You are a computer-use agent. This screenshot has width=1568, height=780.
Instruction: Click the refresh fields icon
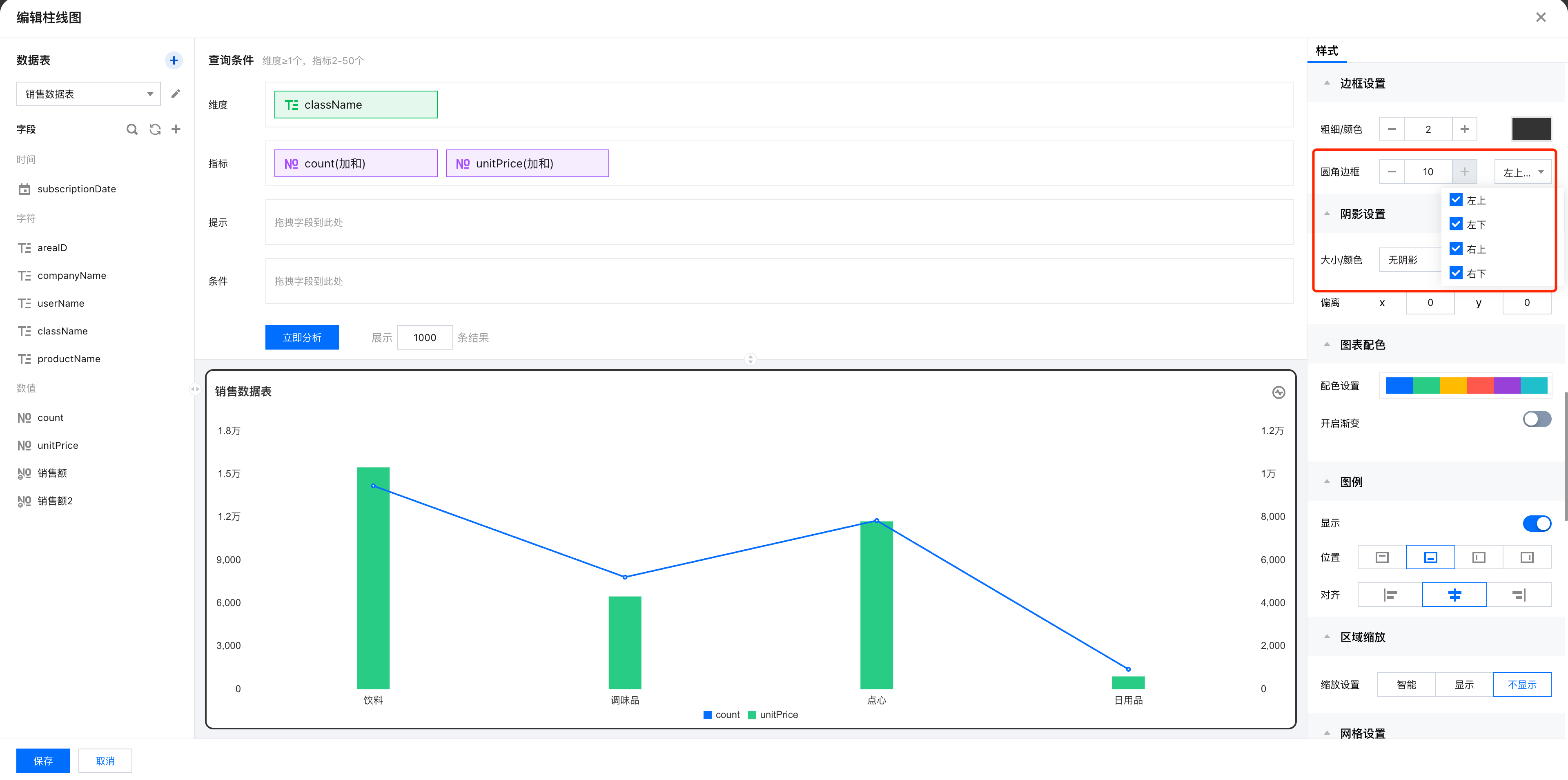pos(155,129)
